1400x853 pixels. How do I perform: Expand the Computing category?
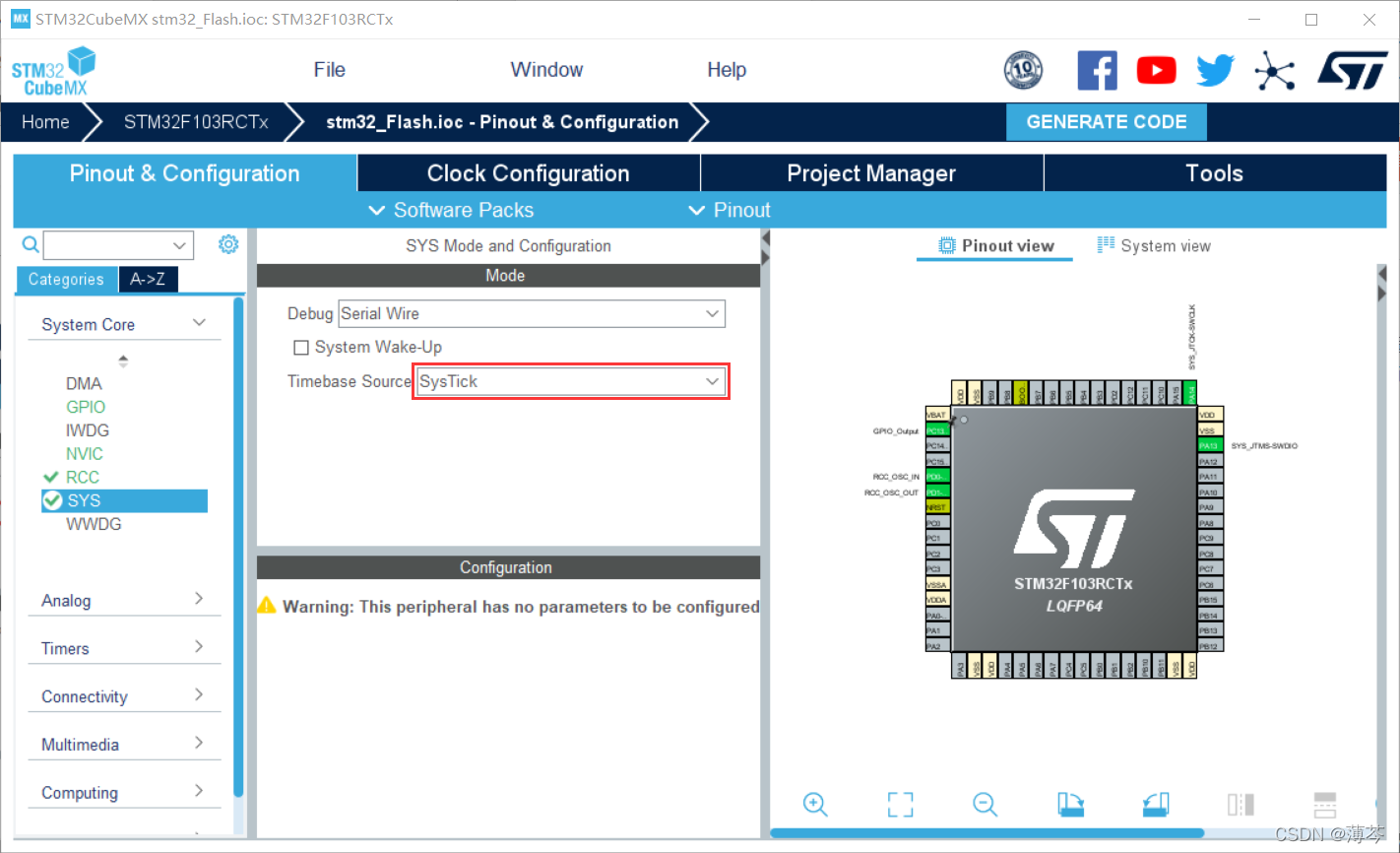(x=124, y=793)
